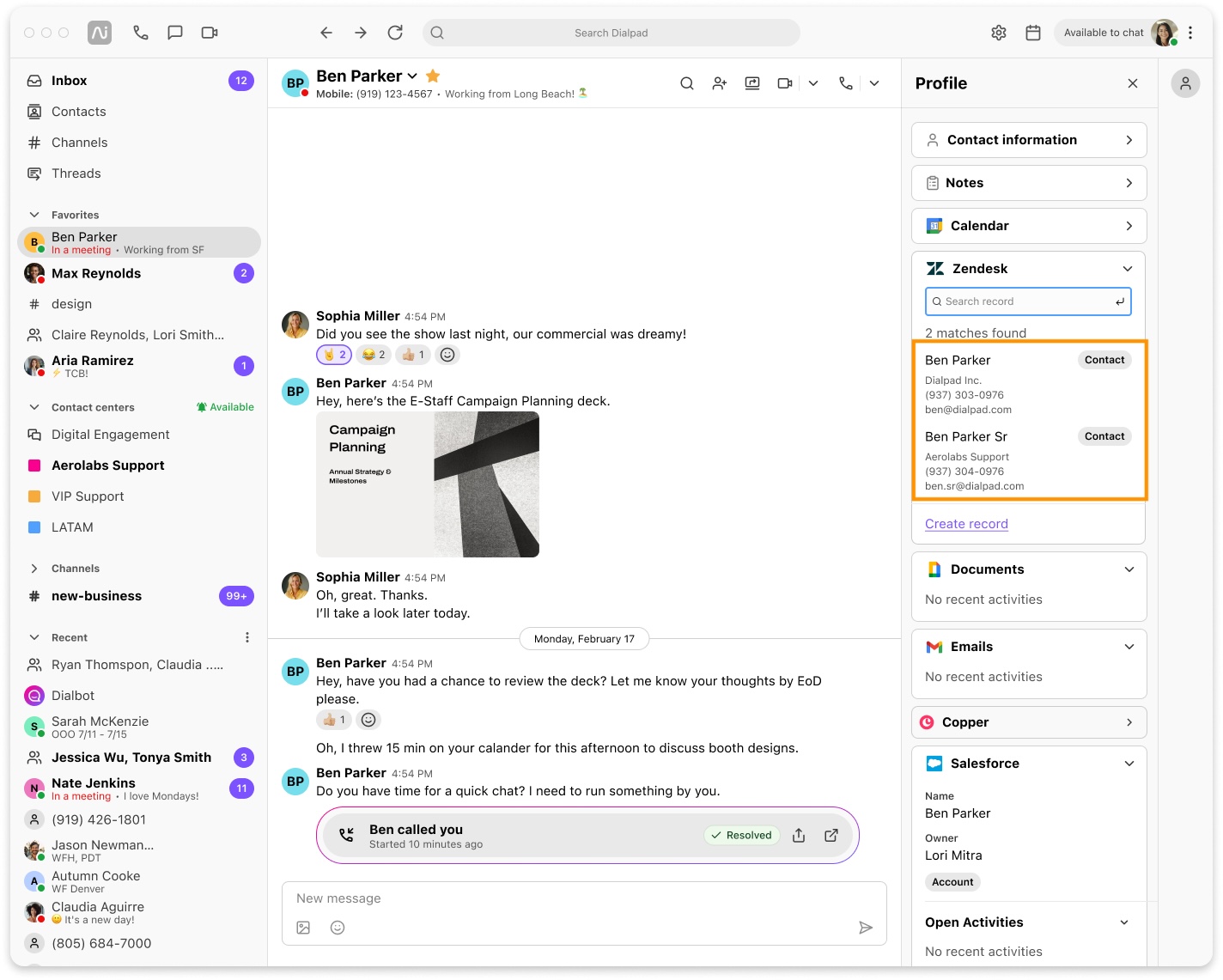
Task: Toggle the laughing emoji reaction
Action: point(374,355)
